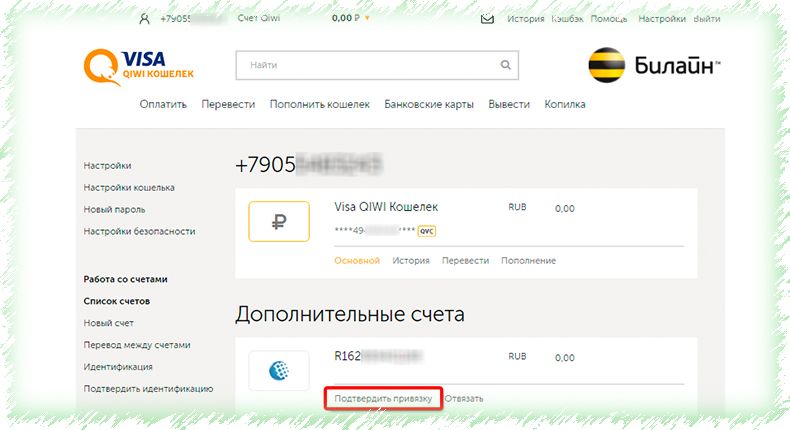Image resolution: width=790 pixels, height=430 pixels.
Task: Click the Билайн logo
Action: coord(654,65)
